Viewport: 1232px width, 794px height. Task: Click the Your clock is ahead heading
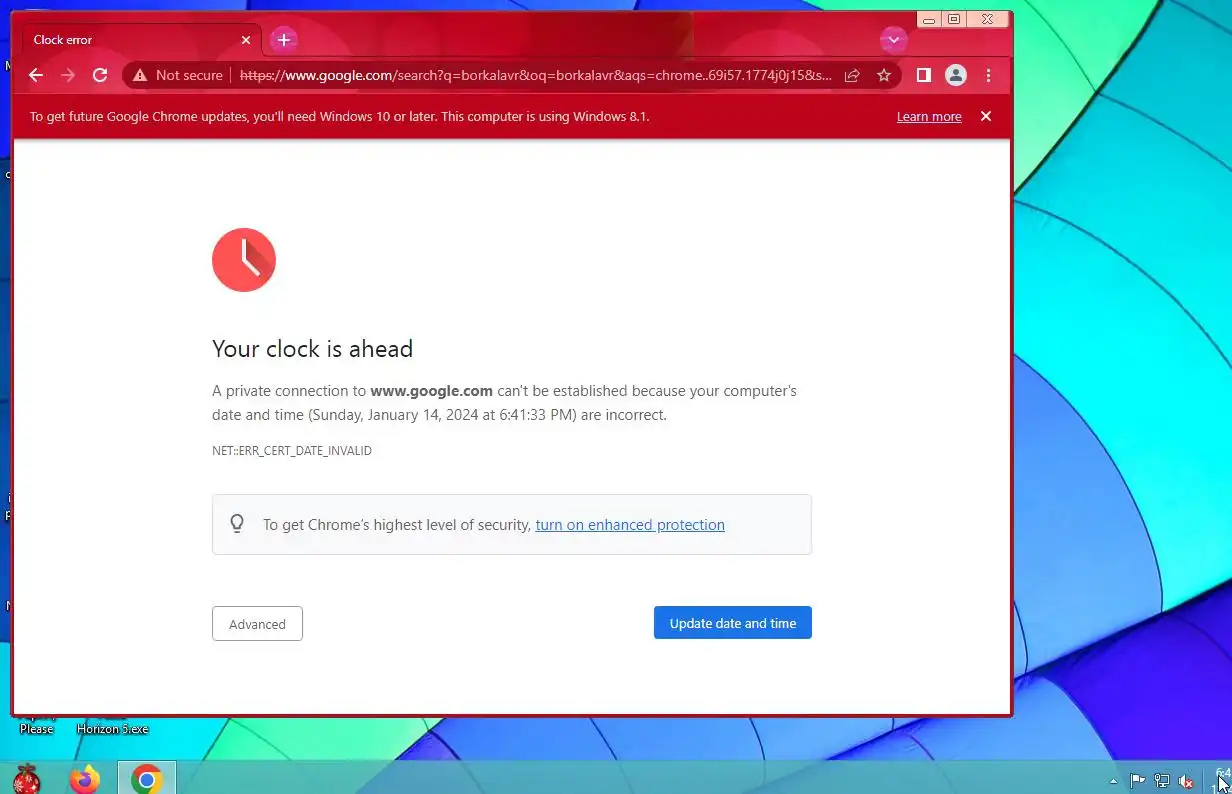pos(312,349)
